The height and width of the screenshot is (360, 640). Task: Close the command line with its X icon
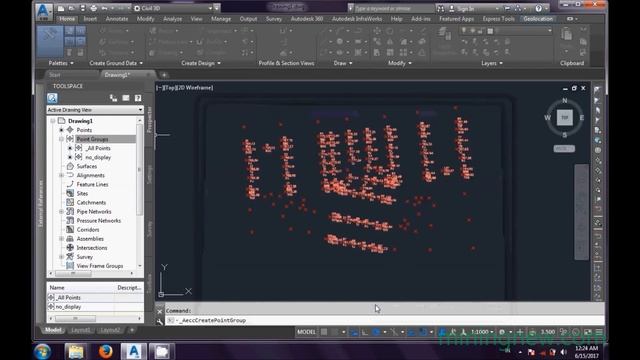tap(160, 311)
